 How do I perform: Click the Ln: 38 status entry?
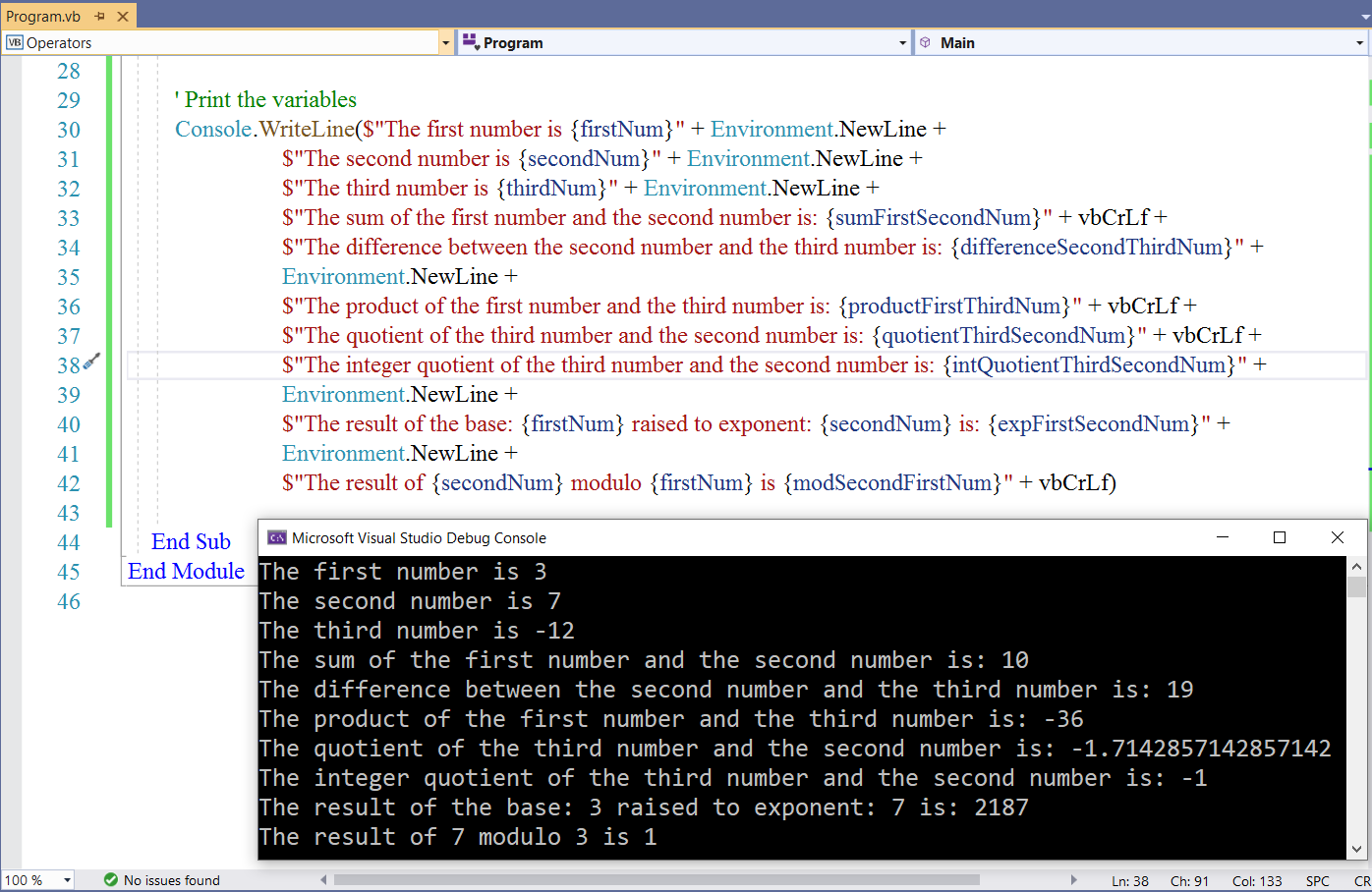(x=1130, y=881)
